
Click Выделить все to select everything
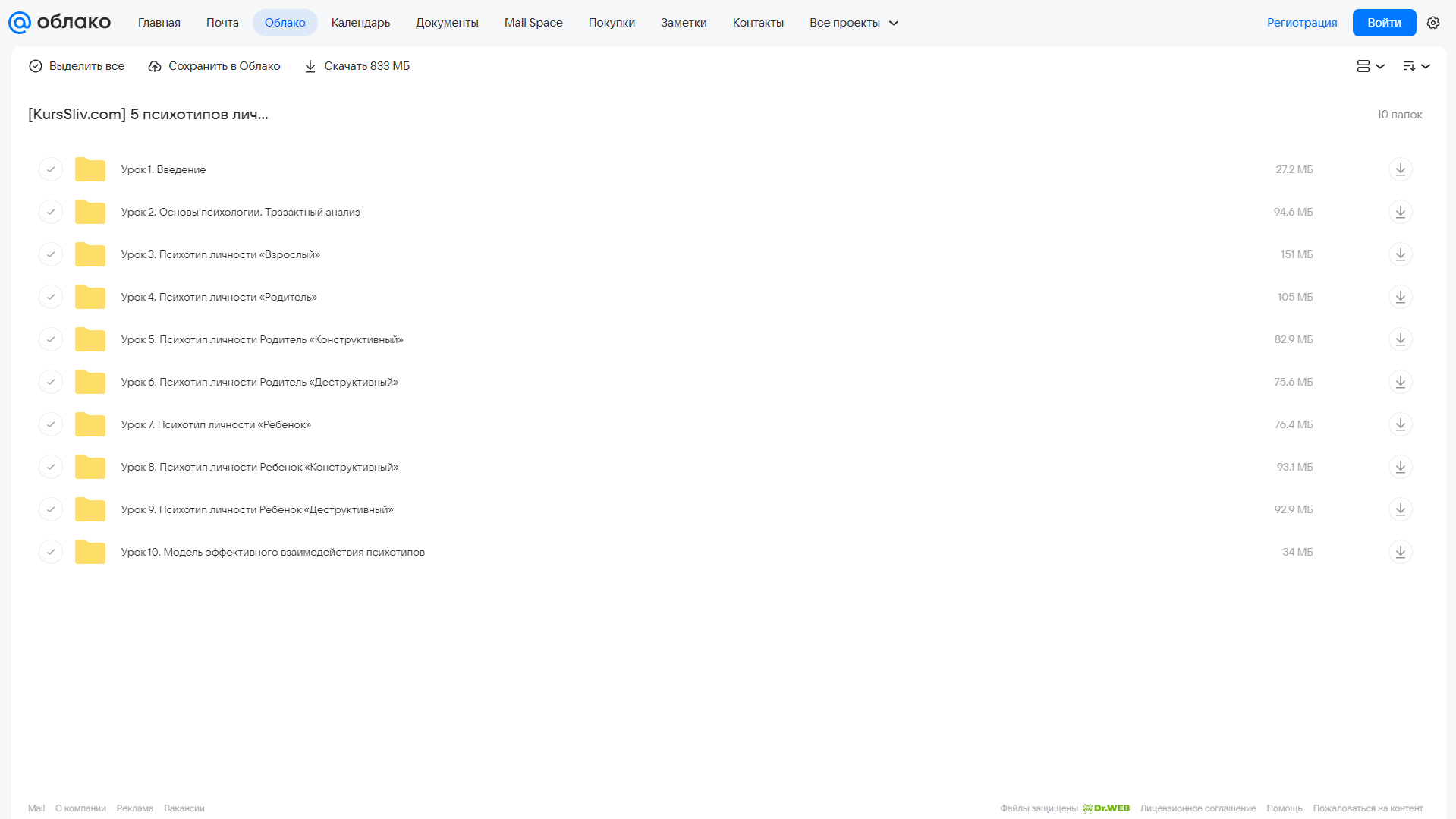(77, 66)
